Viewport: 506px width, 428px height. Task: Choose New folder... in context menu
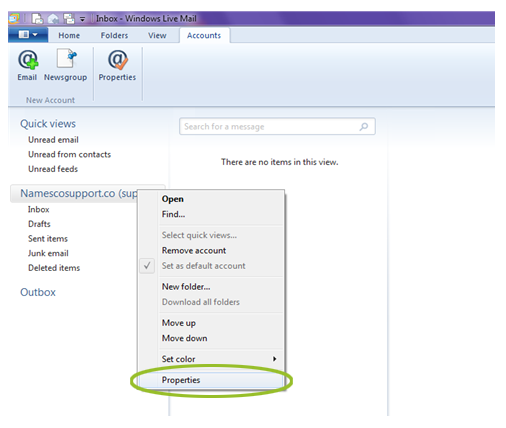[x=211, y=287]
